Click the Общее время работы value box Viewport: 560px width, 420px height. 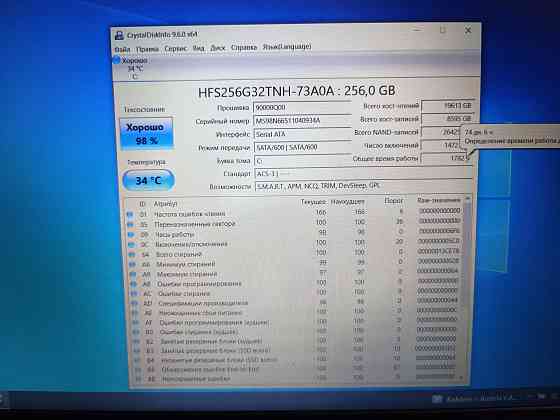pyautogui.click(x=445, y=158)
